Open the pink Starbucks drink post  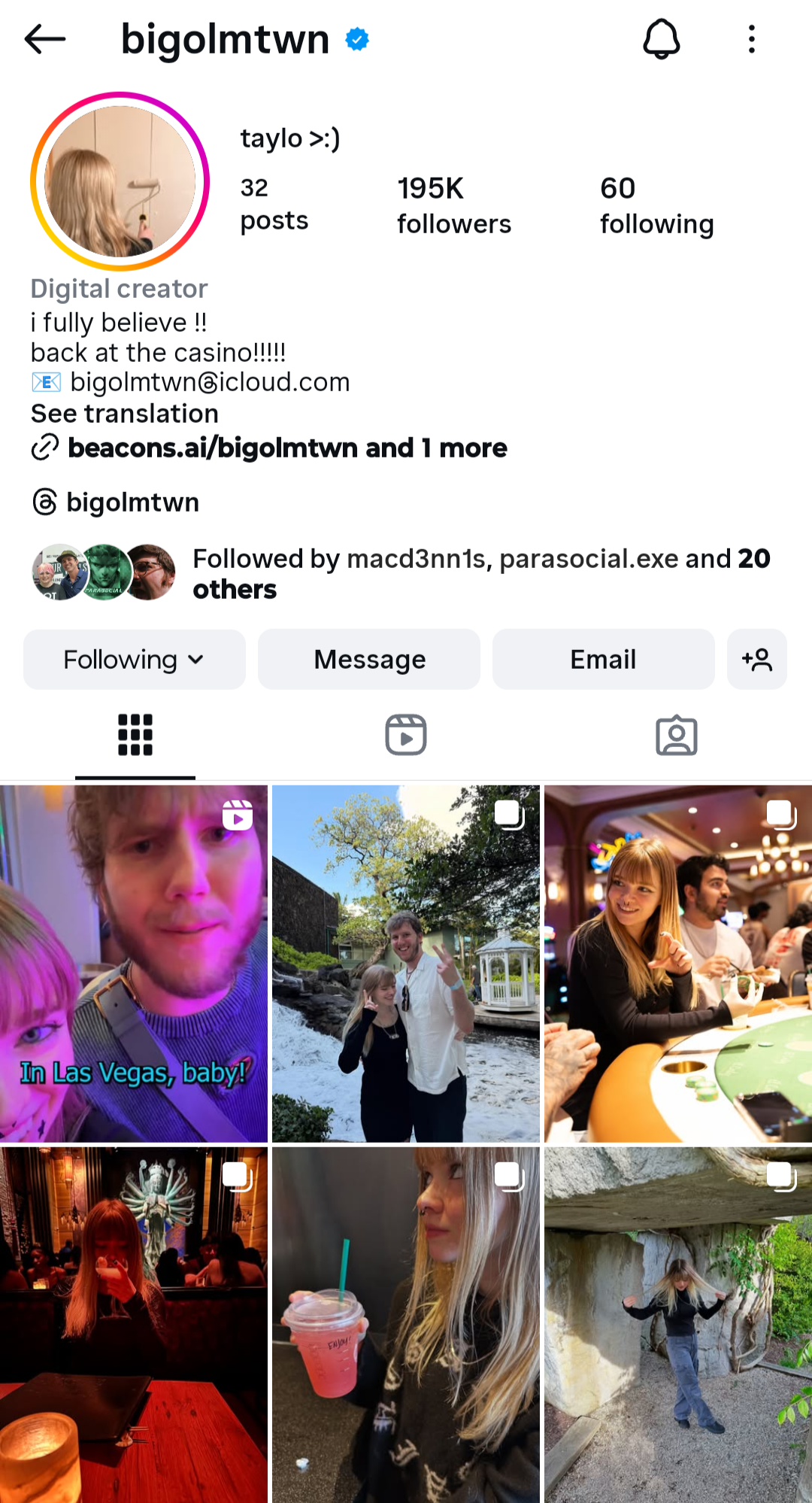[406, 1325]
